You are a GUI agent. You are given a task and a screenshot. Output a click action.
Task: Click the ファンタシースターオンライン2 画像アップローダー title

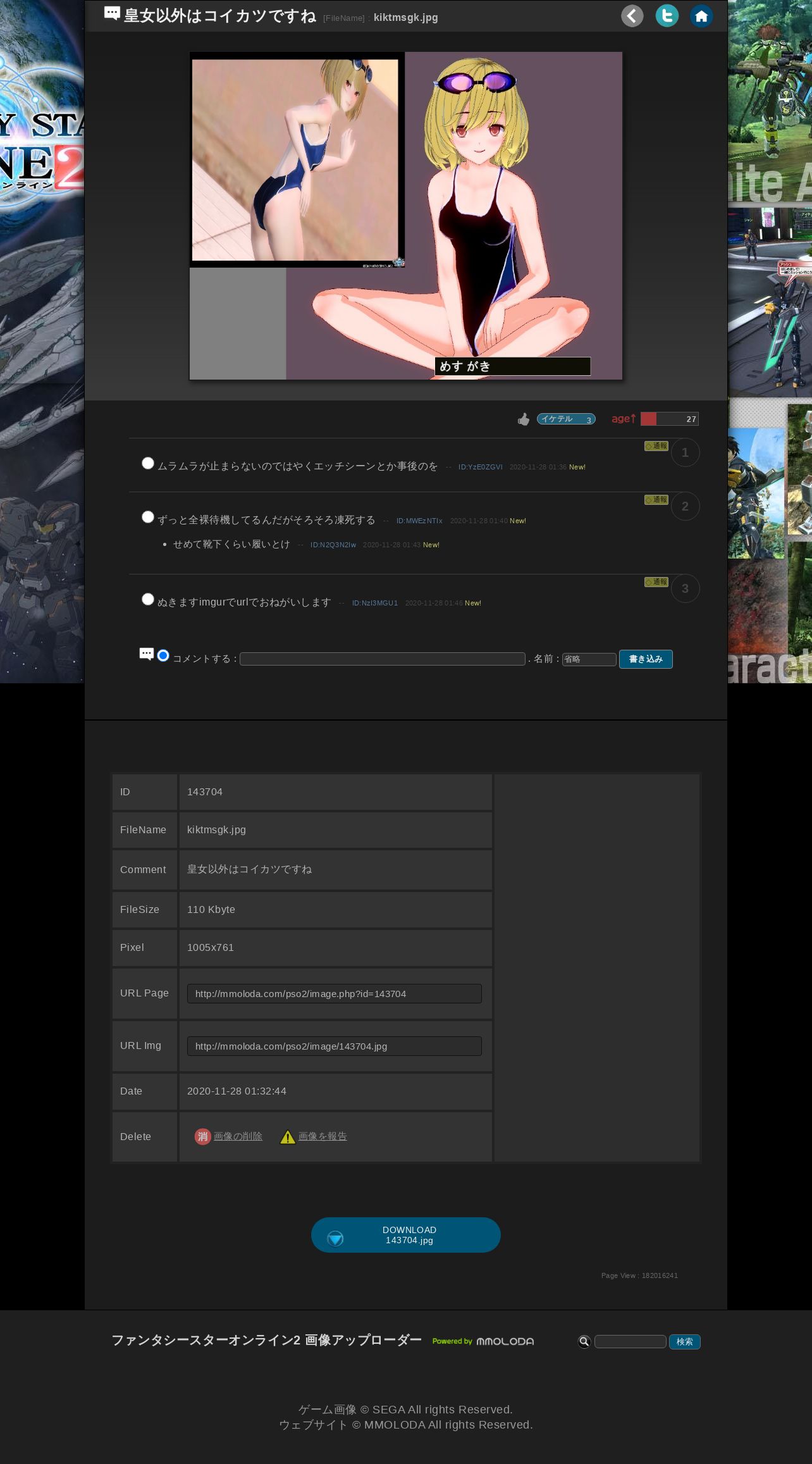[267, 1340]
